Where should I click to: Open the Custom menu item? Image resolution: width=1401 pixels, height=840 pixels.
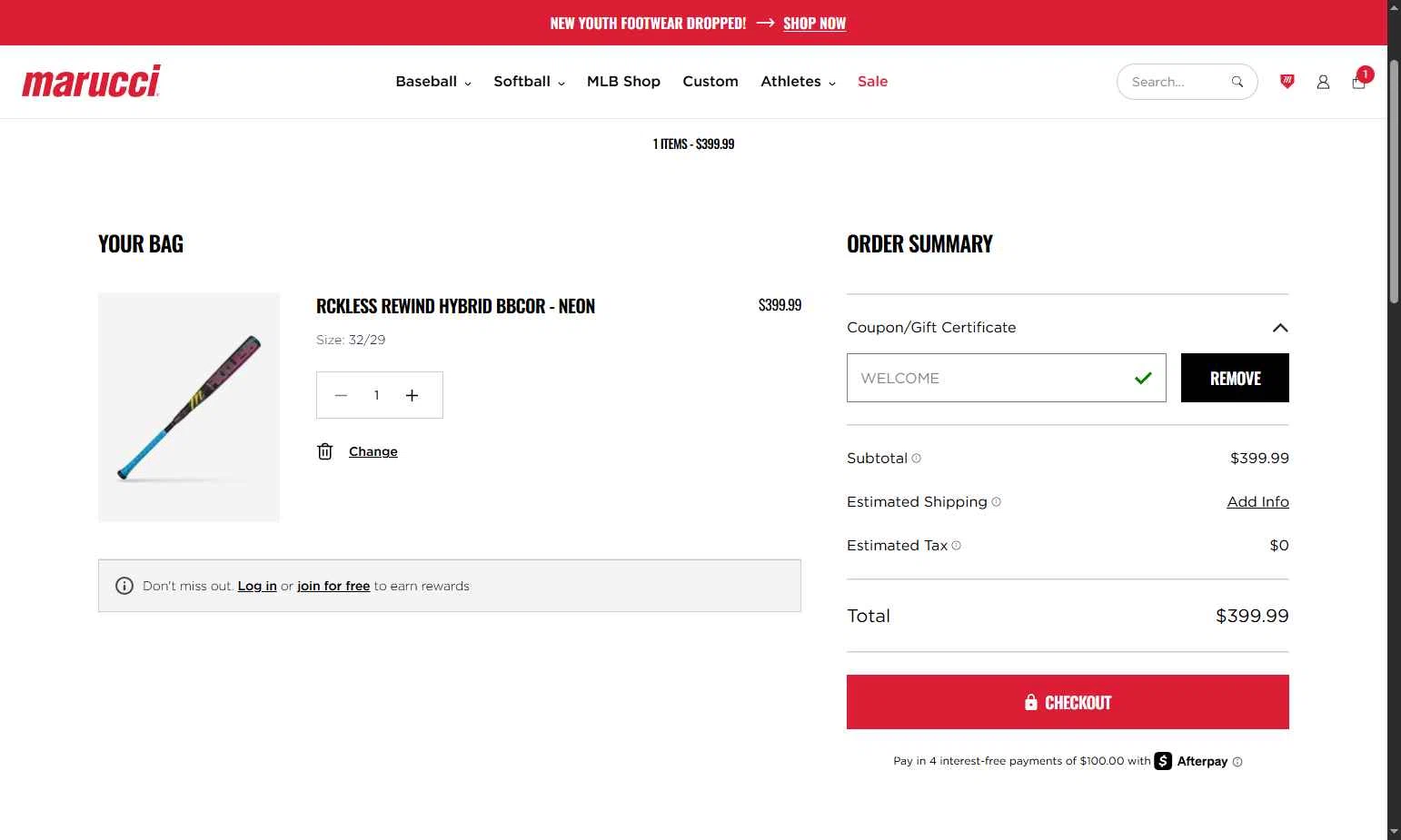click(710, 82)
